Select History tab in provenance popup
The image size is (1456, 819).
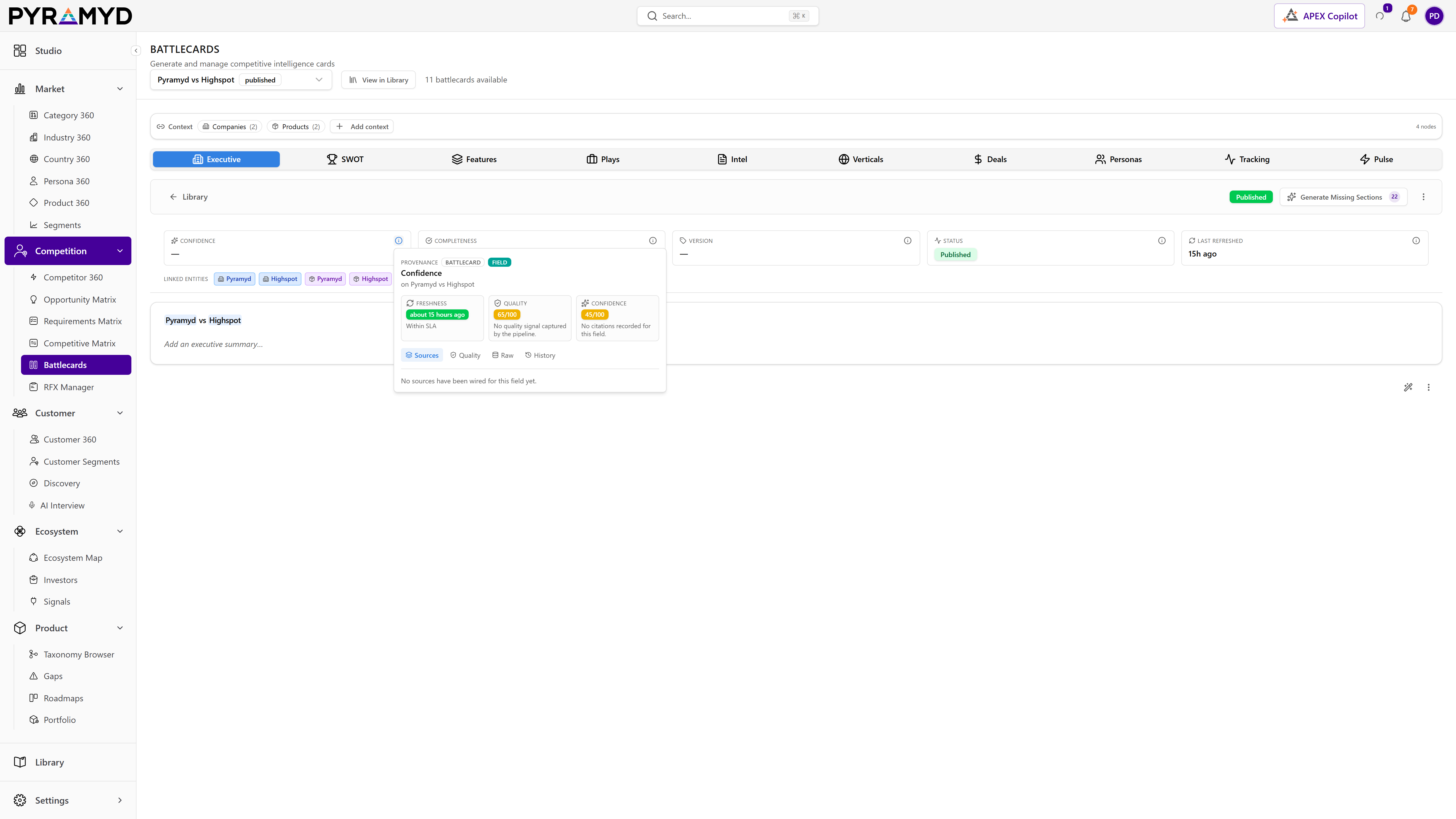point(540,355)
